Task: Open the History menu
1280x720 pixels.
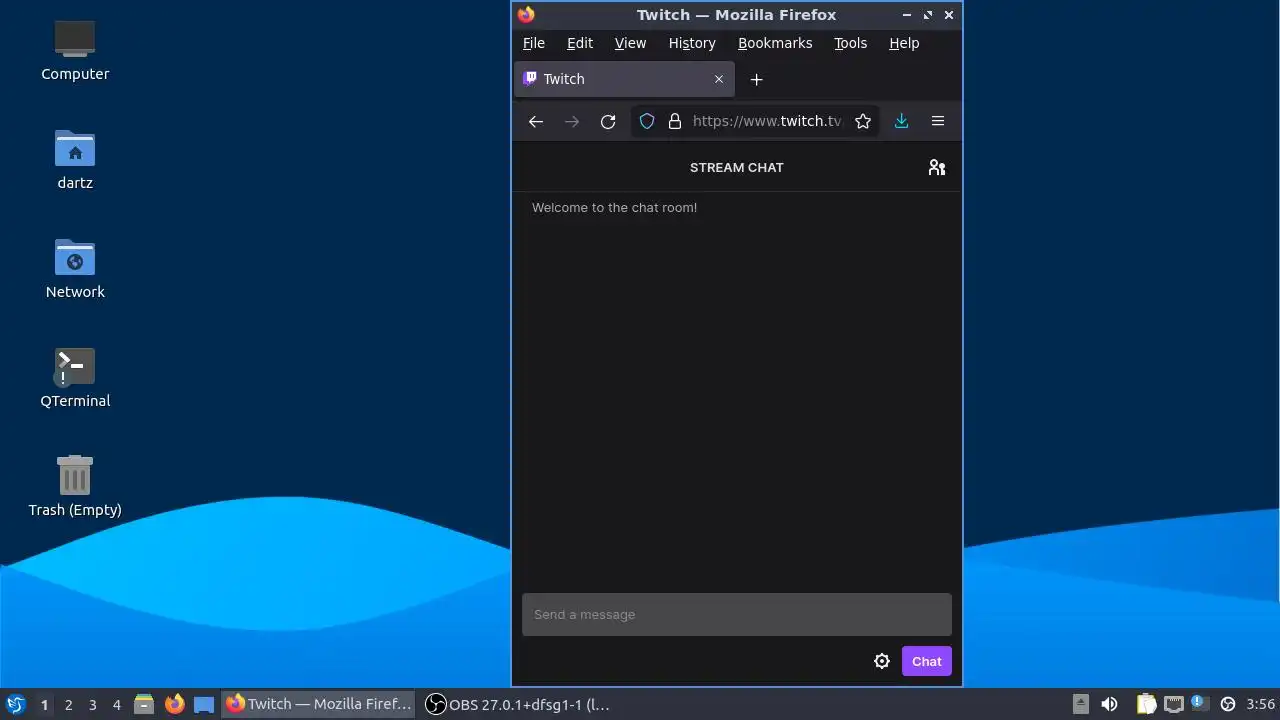Action: 692,43
